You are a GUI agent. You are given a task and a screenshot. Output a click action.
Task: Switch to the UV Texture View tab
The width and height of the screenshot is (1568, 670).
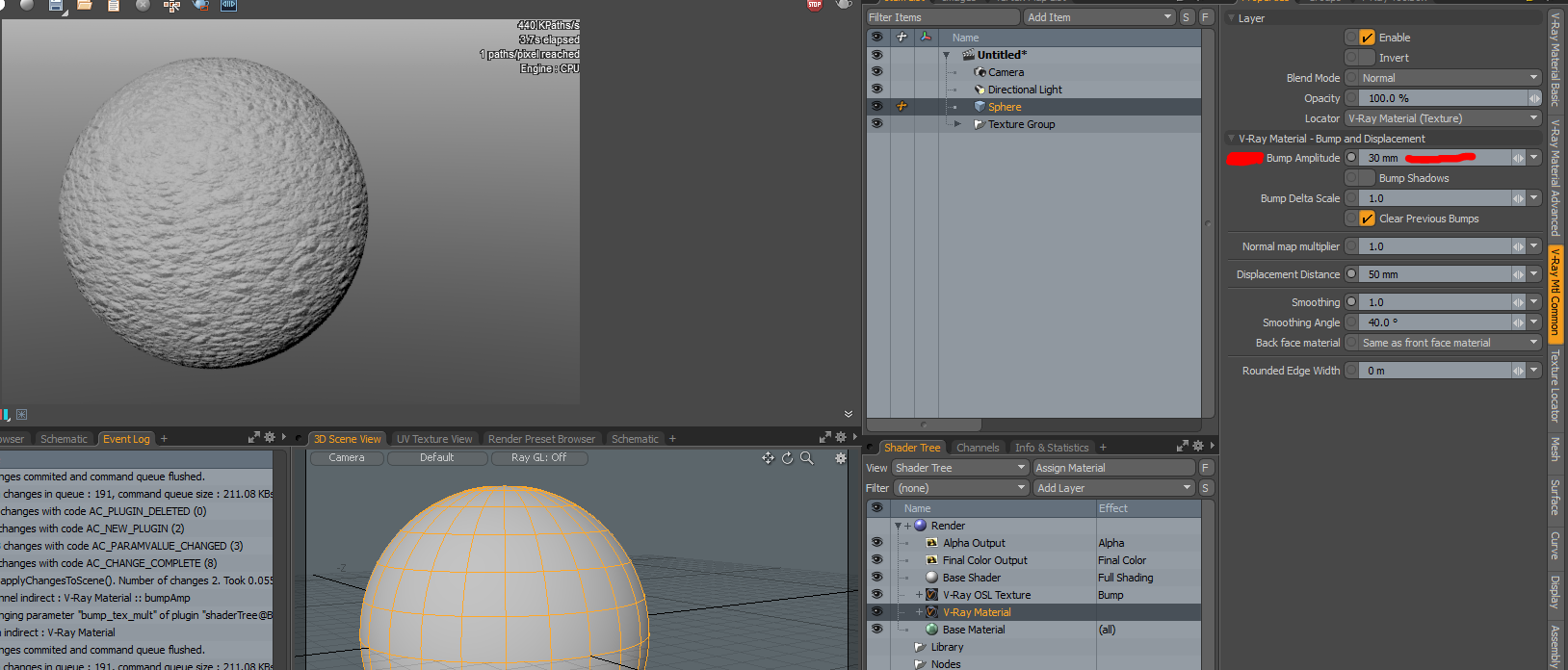(x=434, y=439)
